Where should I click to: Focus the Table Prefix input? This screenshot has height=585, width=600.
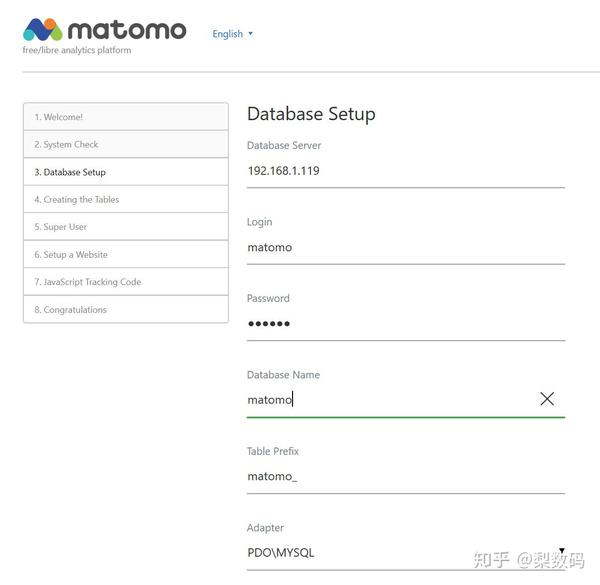click(x=405, y=476)
